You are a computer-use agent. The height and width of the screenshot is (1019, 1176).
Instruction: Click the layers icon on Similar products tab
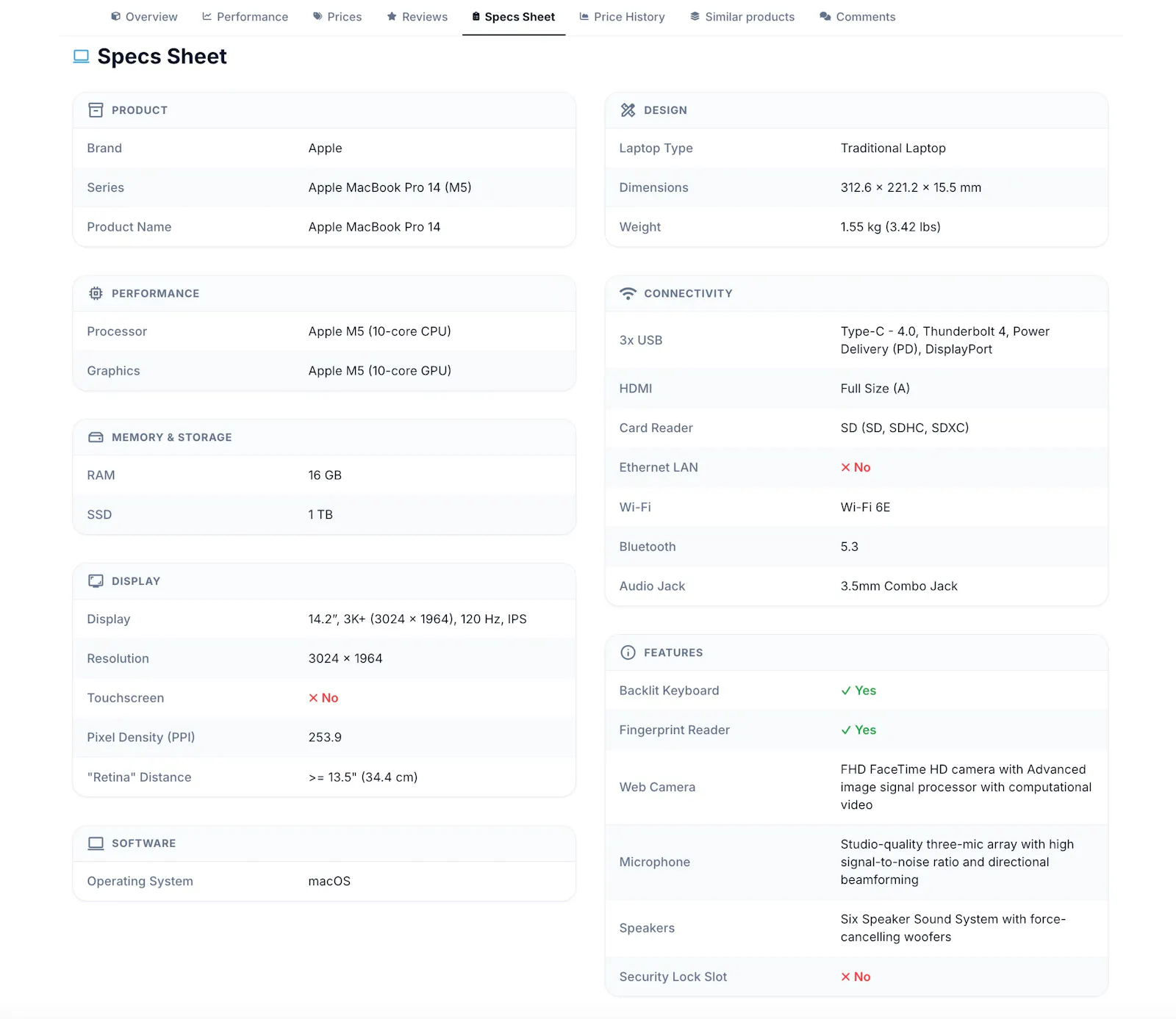tap(695, 16)
